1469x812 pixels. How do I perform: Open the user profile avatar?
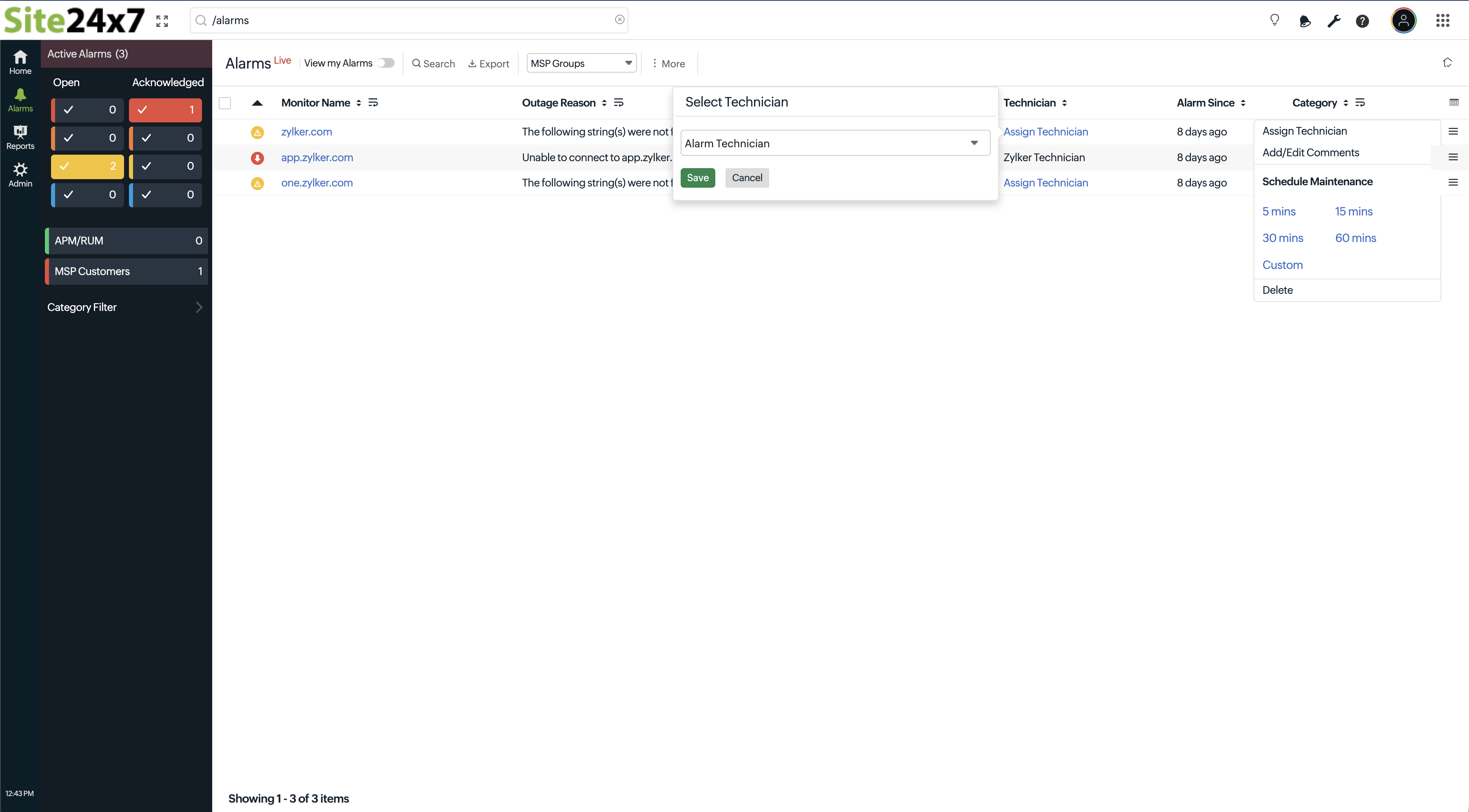[x=1403, y=20]
